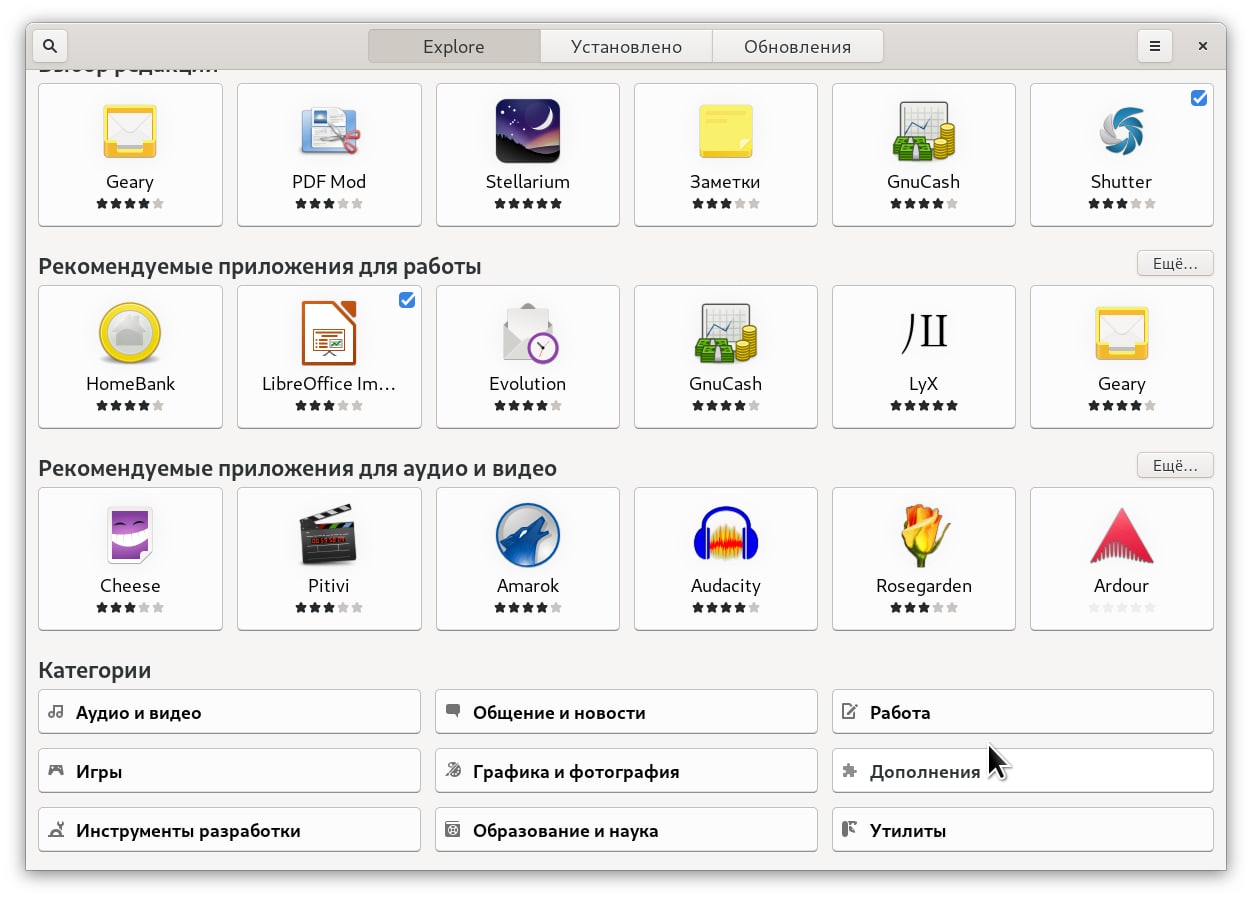Screen dimensions: 1252x899
Task: Open the search magnifier button
Action: pyautogui.click(x=49, y=46)
